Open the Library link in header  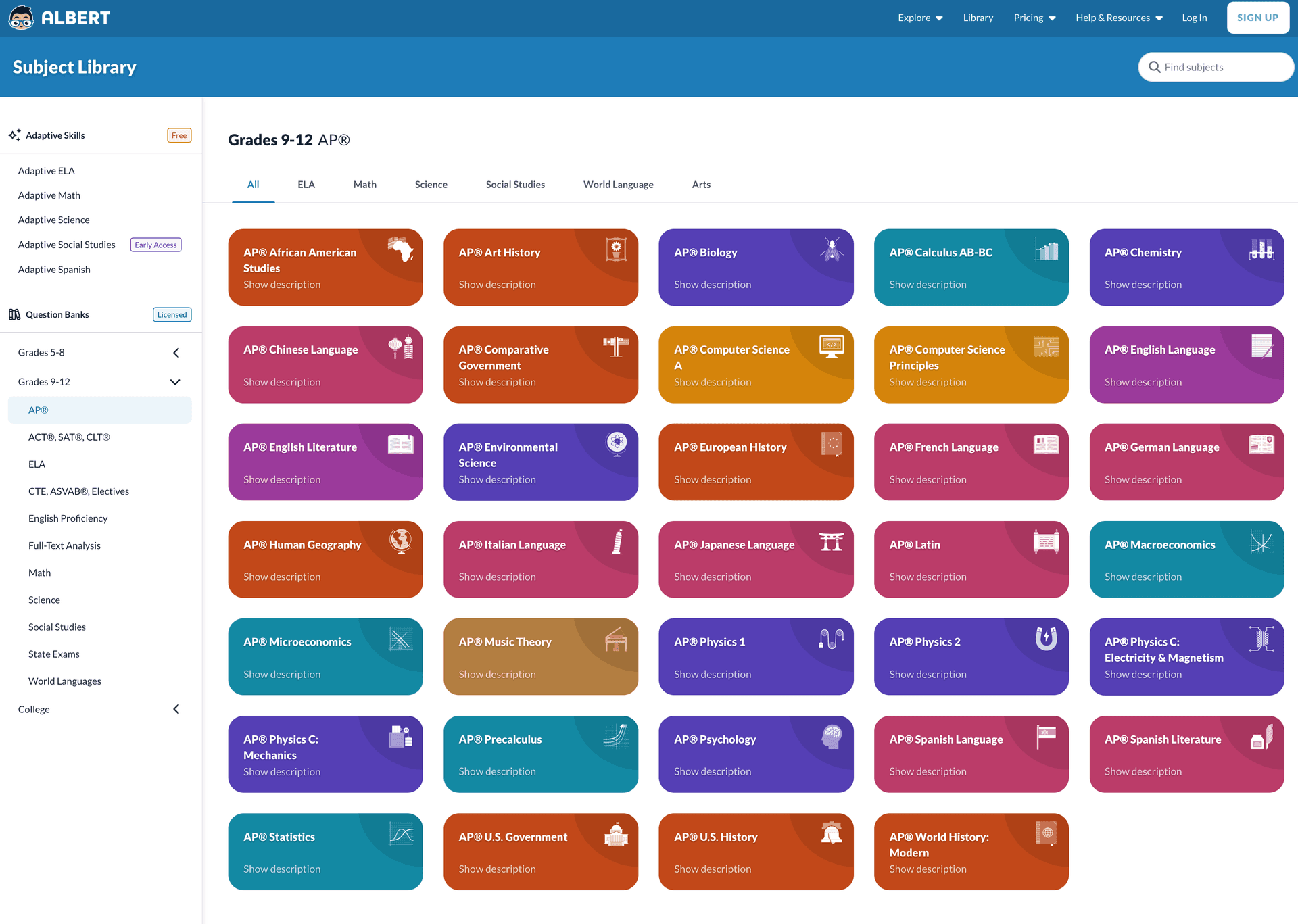pyautogui.click(x=978, y=18)
